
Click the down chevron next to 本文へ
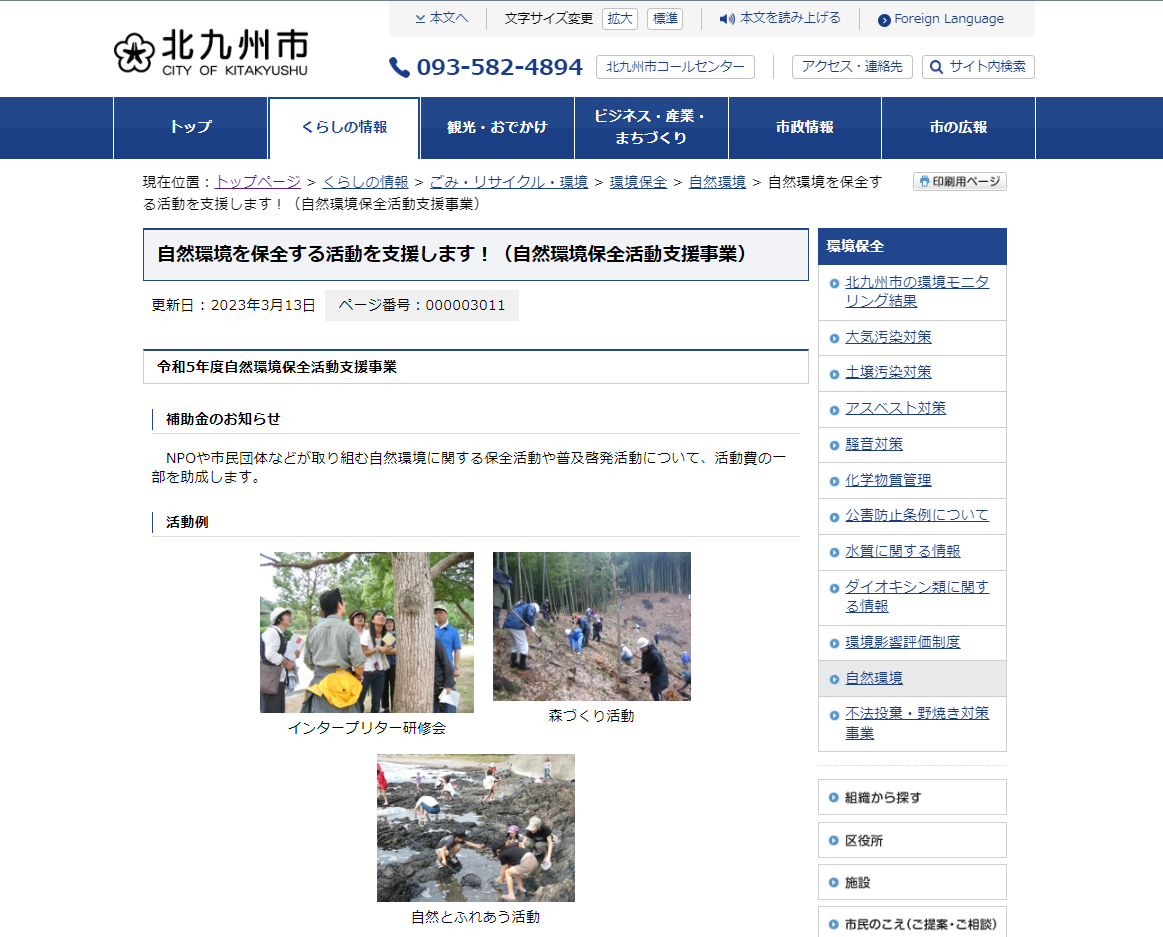pyautogui.click(x=420, y=19)
